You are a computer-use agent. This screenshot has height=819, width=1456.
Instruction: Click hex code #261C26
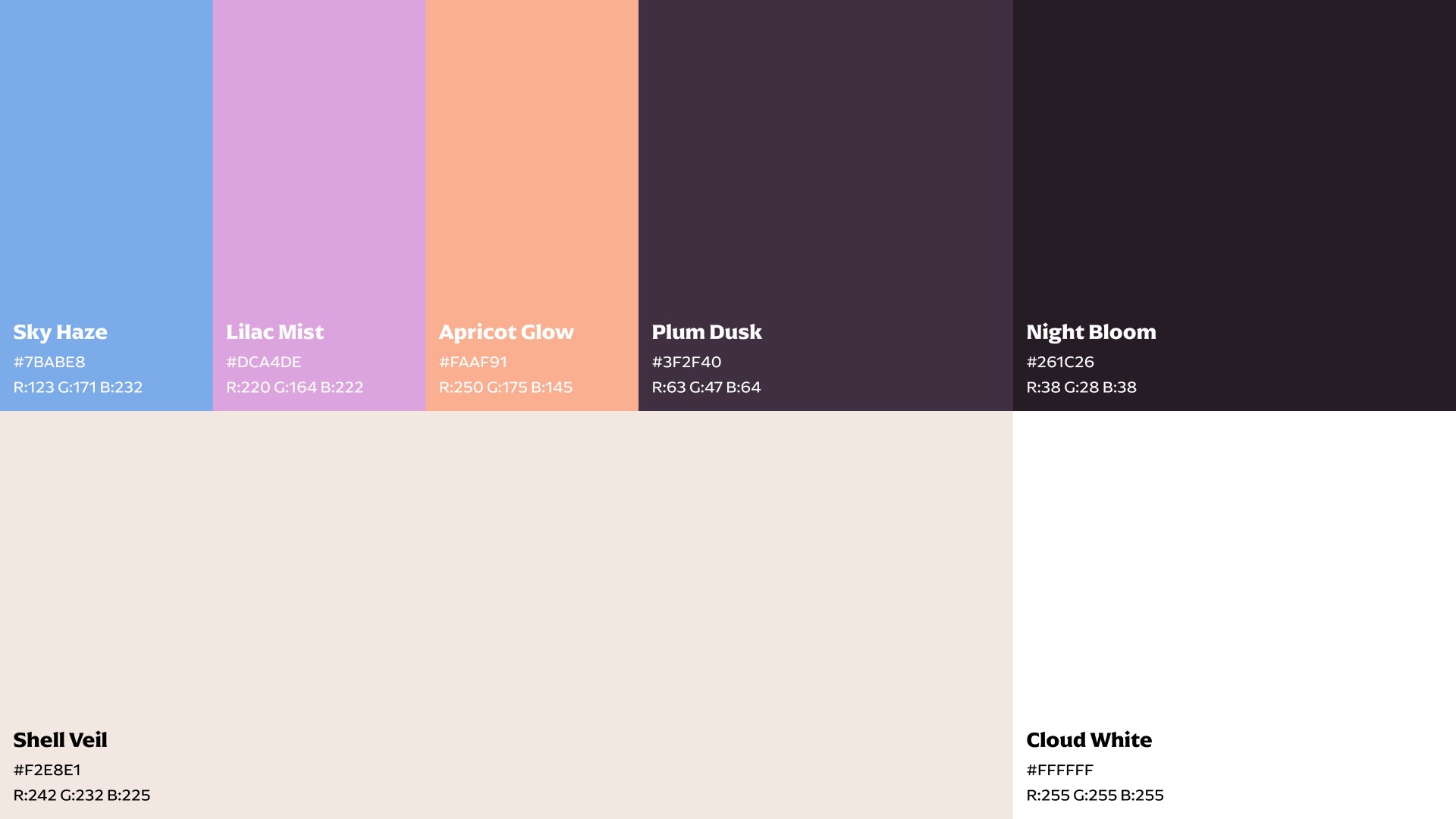(x=1059, y=362)
